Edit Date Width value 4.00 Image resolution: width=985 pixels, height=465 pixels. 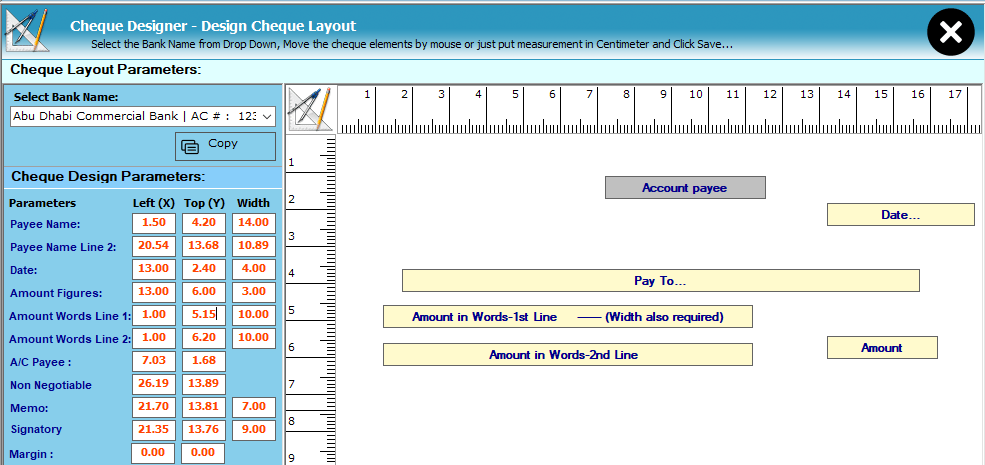[x=254, y=269]
